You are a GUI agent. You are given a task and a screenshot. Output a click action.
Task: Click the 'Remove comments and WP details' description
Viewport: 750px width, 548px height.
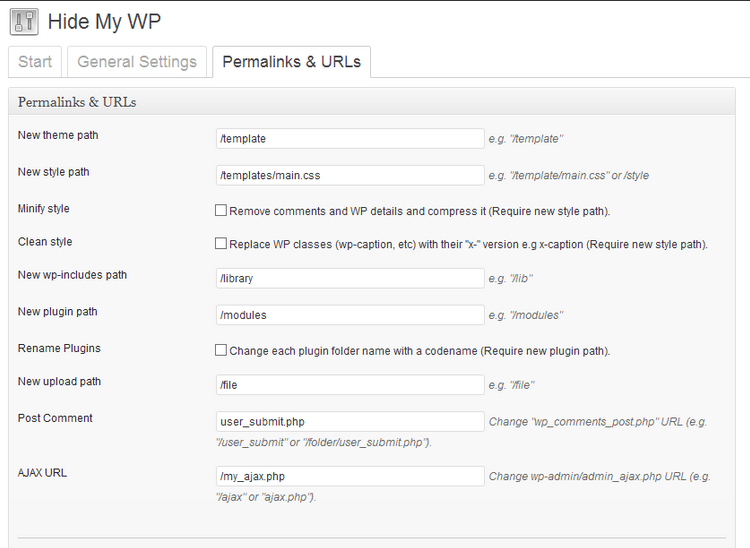click(419, 211)
